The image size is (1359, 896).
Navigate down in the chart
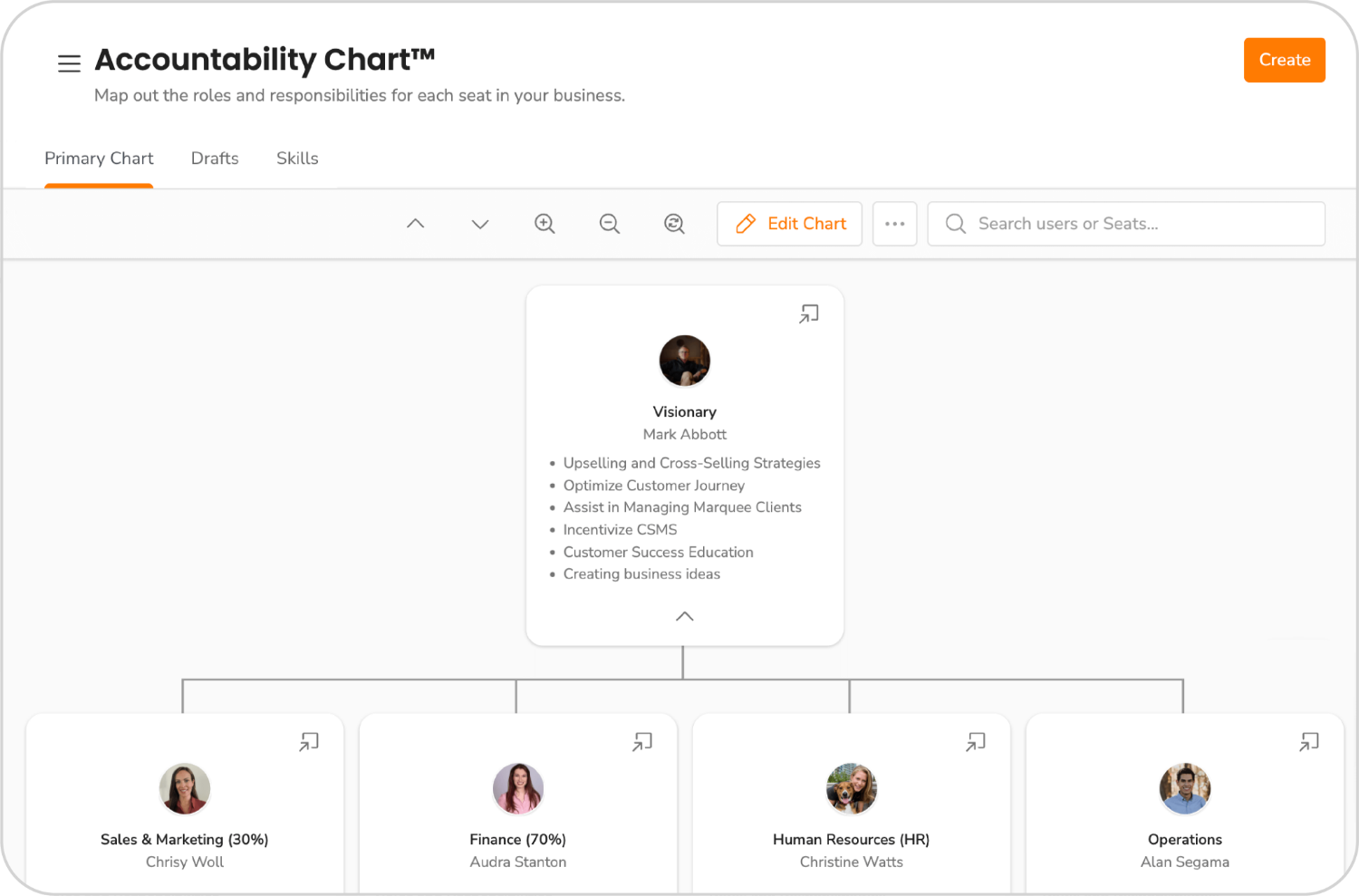[x=479, y=224]
